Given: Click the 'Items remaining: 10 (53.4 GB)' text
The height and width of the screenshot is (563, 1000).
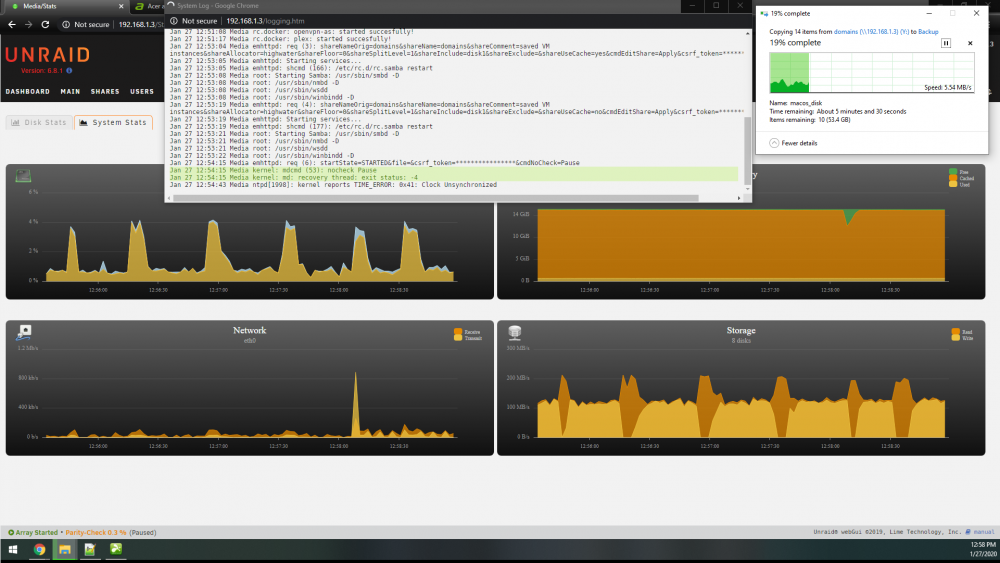Looking at the screenshot, I should 809,120.
